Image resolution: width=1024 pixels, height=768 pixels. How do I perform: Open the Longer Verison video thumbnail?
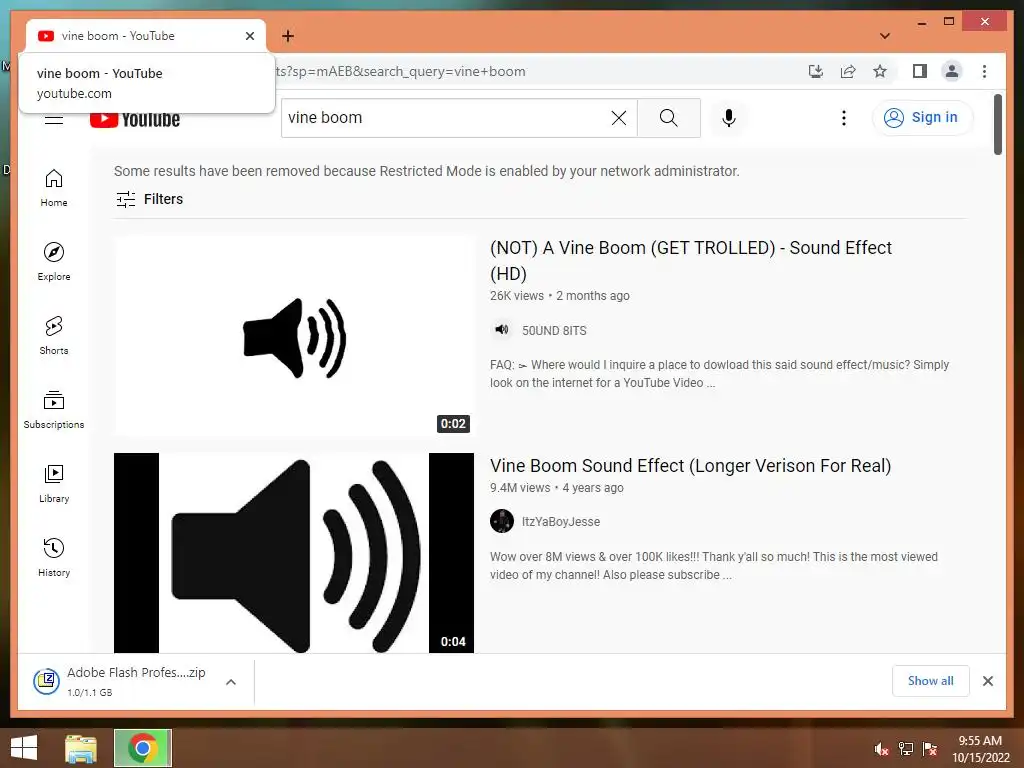point(294,552)
